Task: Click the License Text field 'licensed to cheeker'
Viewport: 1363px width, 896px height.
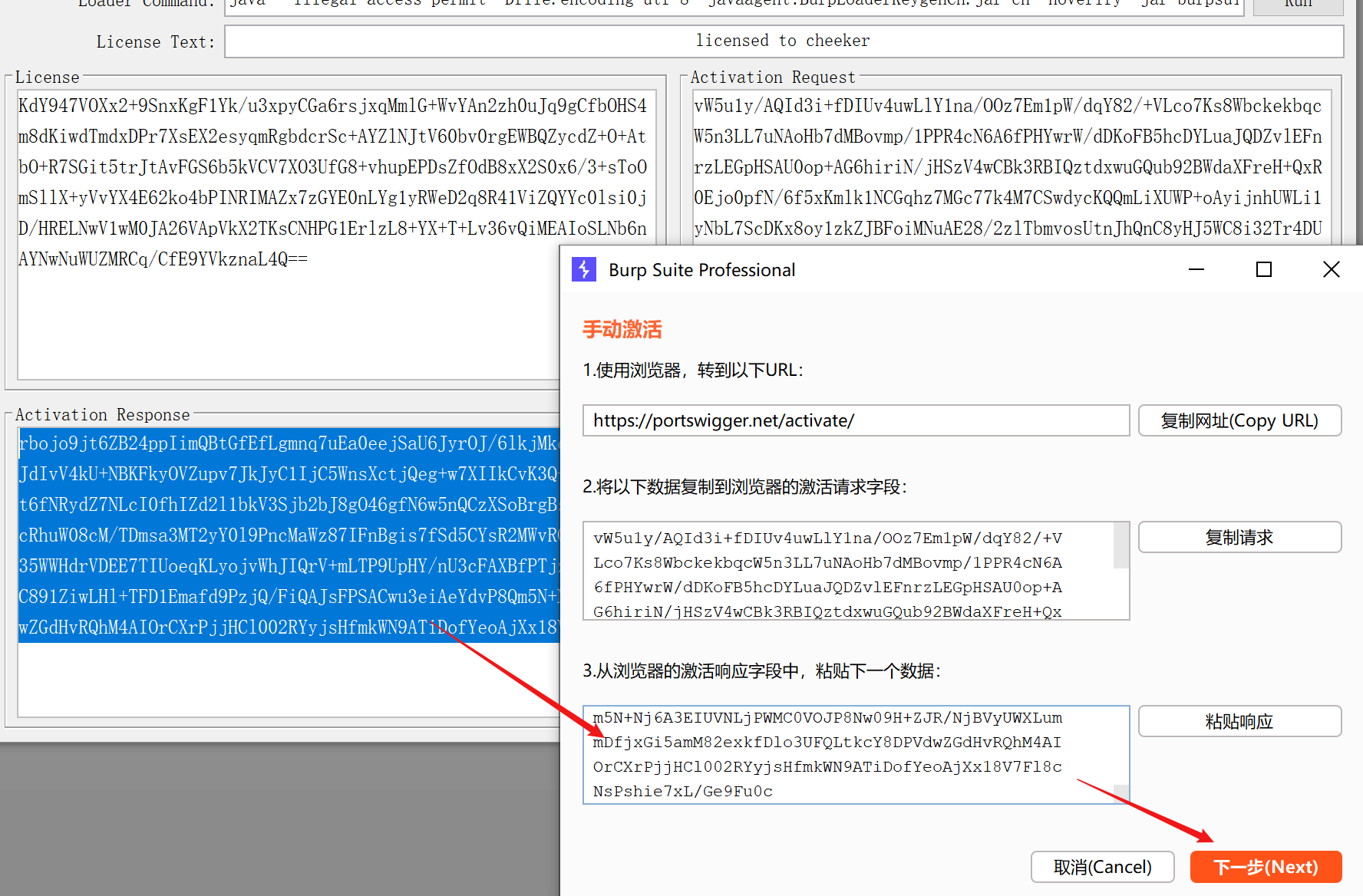Action: click(x=784, y=41)
